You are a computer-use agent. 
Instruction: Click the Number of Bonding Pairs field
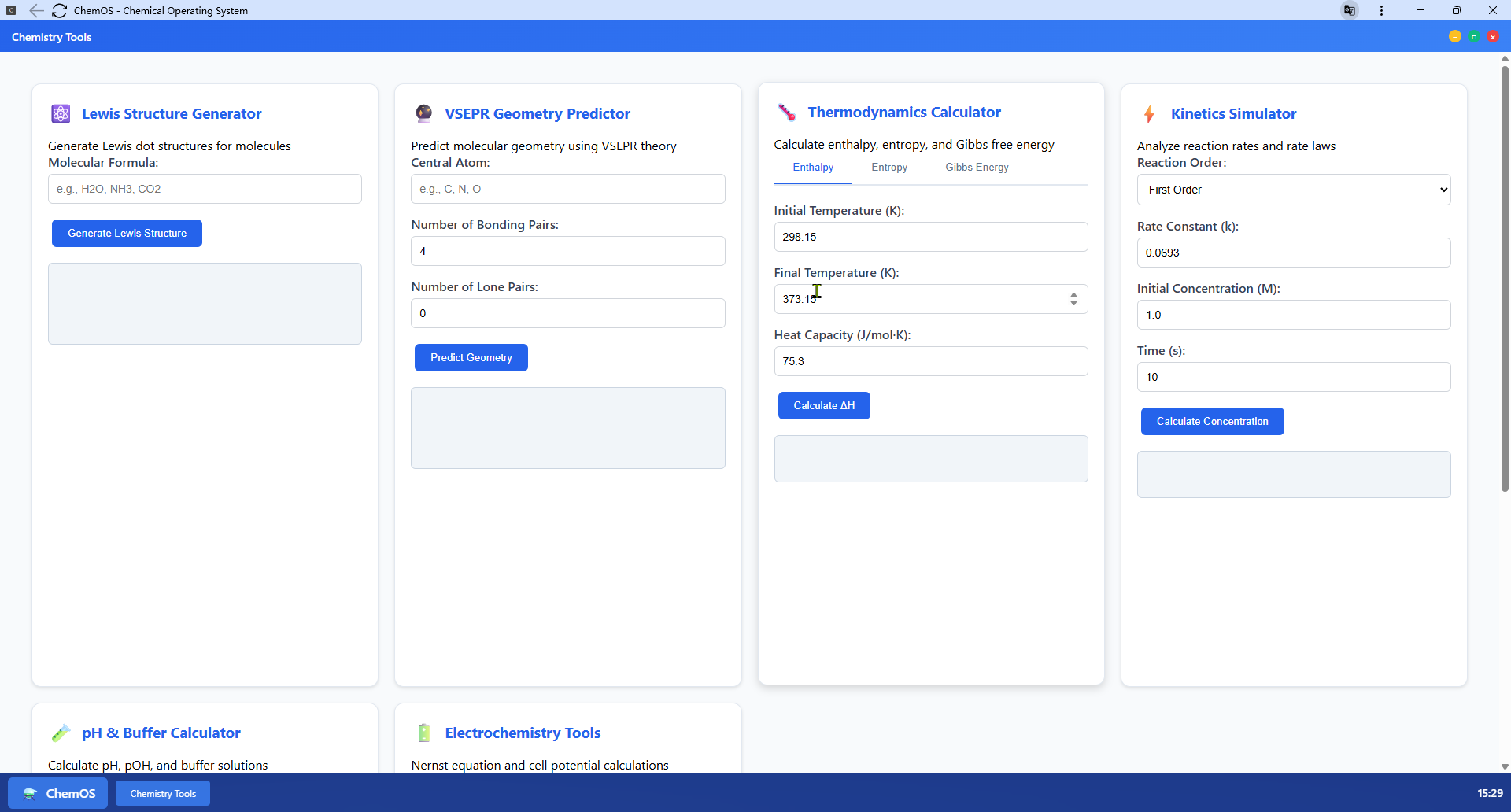point(567,251)
